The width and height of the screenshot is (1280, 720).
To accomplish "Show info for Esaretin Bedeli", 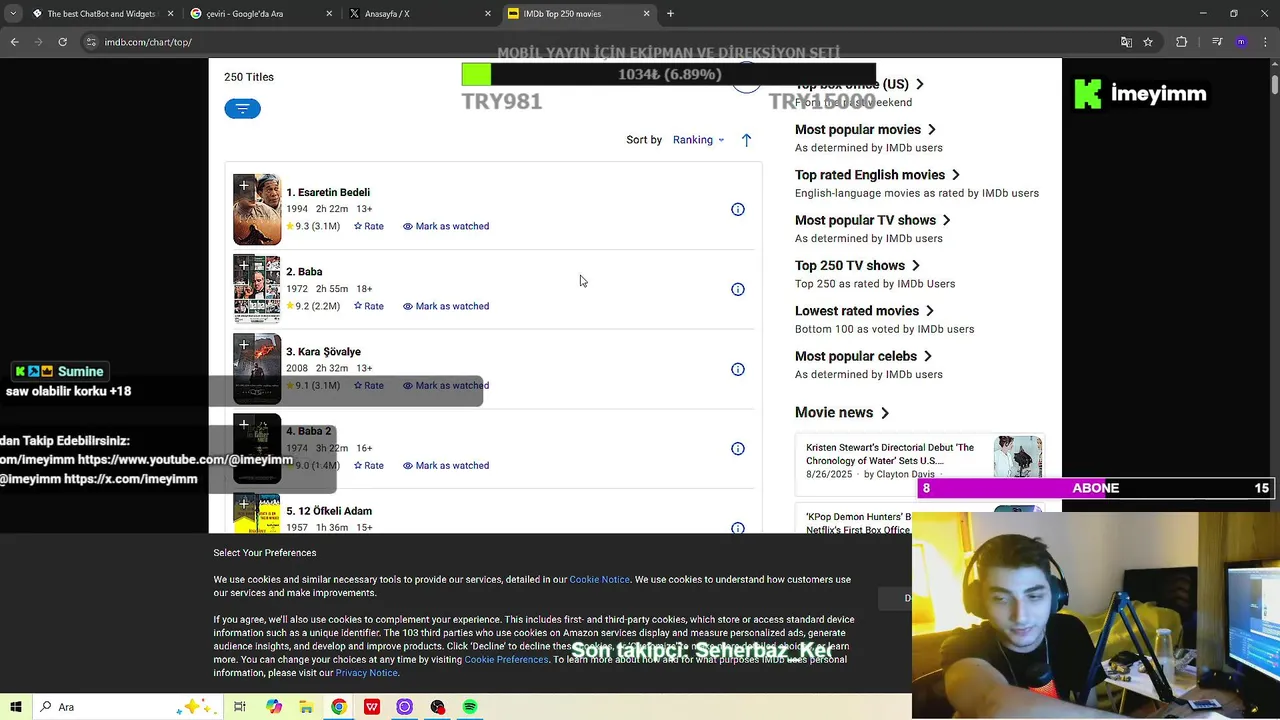I will pos(738,209).
